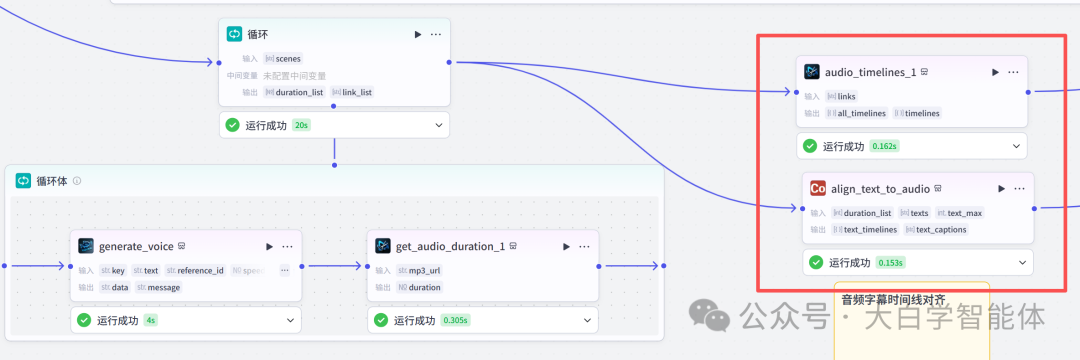The width and height of the screenshot is (1080, 360).
Task: Click reference_id input tag in generate_voice
Action: 194,271
